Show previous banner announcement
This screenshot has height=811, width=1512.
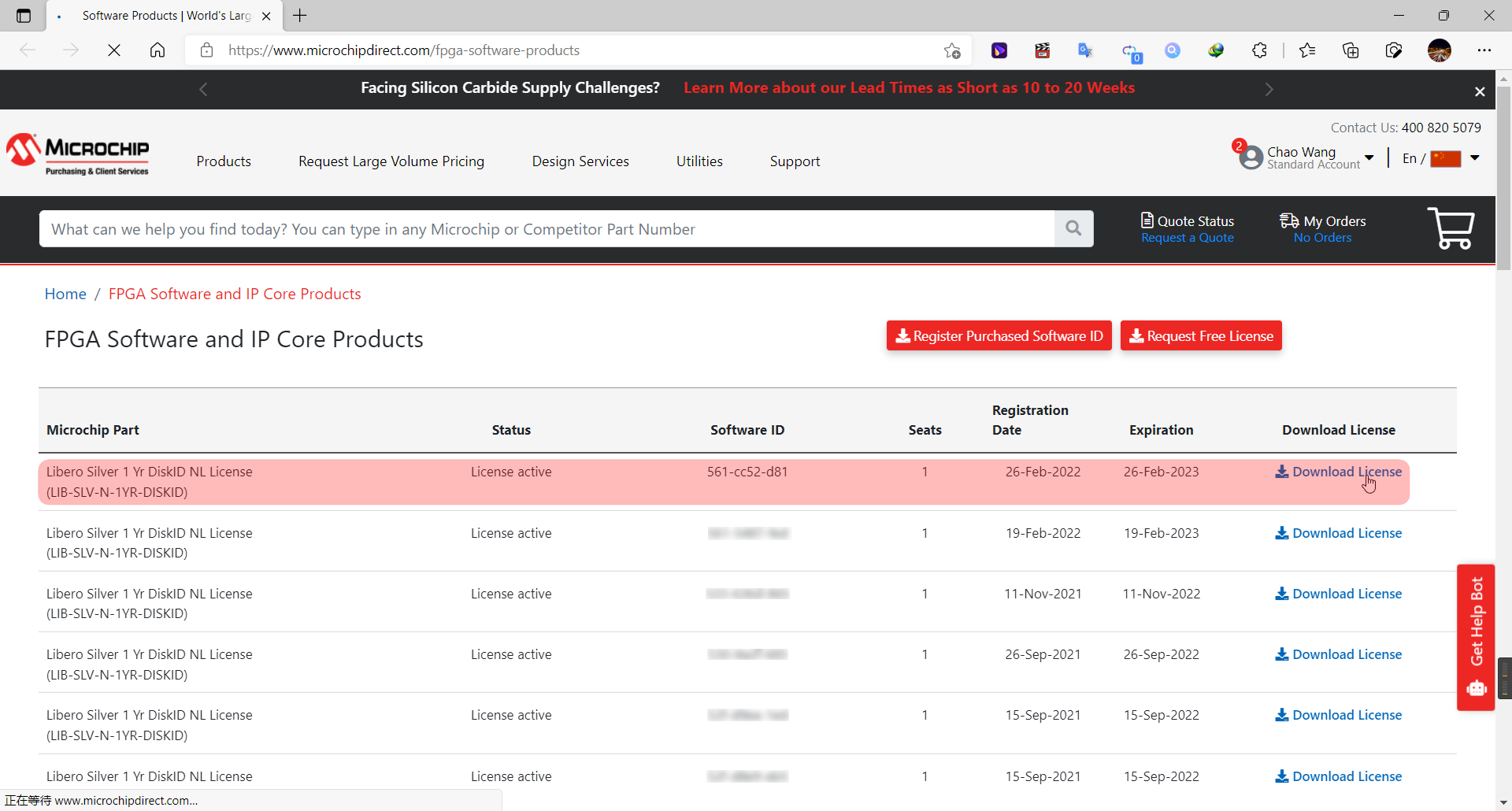203,89
